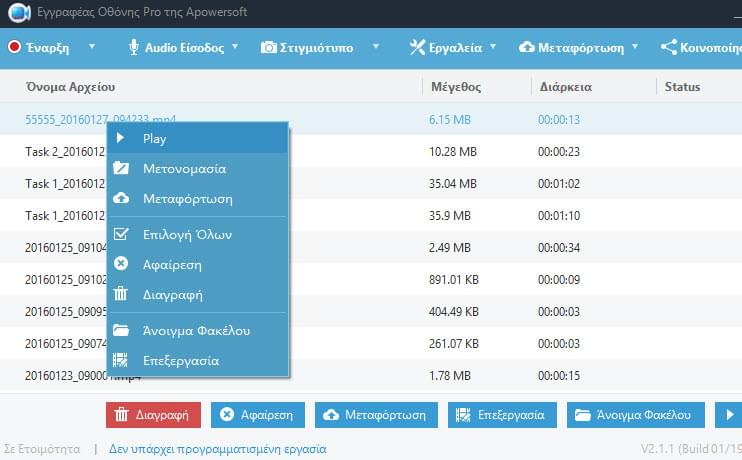The image size is (742, 460).
Task: Choose Μετονομασία in the context menu
Action: click(198, 168)
